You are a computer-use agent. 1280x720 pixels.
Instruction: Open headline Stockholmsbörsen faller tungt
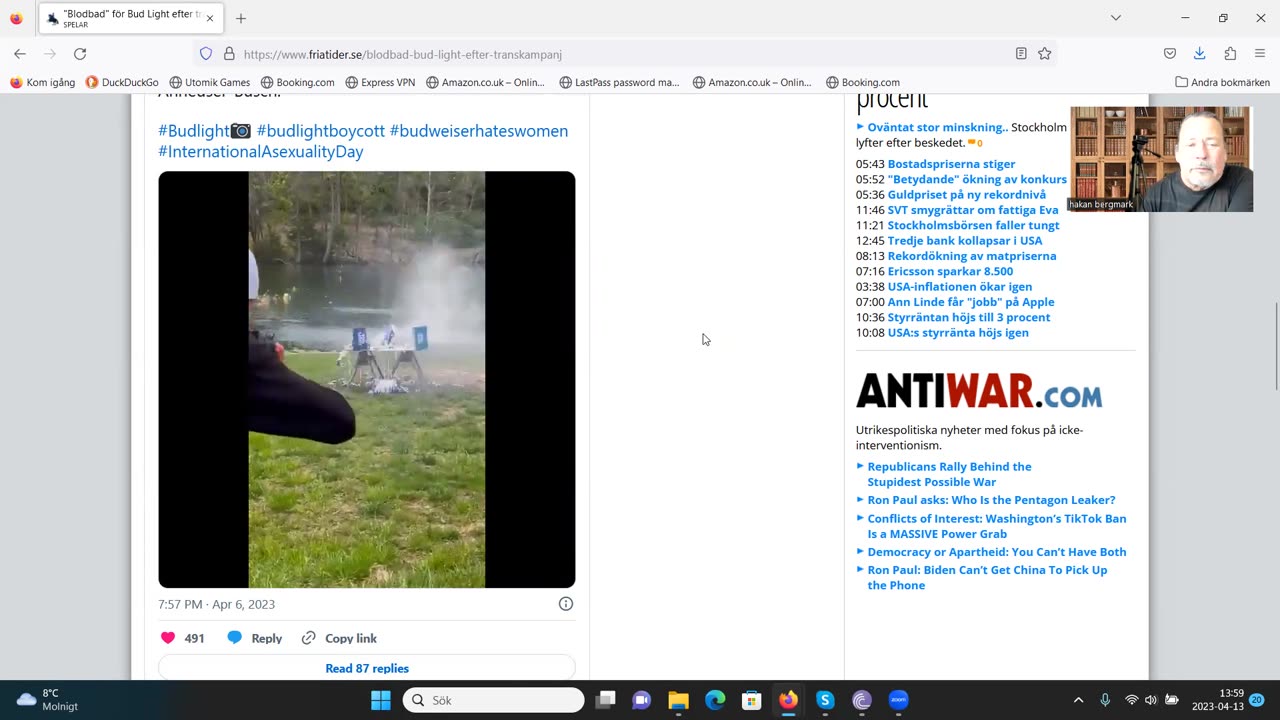click(973, 225)
